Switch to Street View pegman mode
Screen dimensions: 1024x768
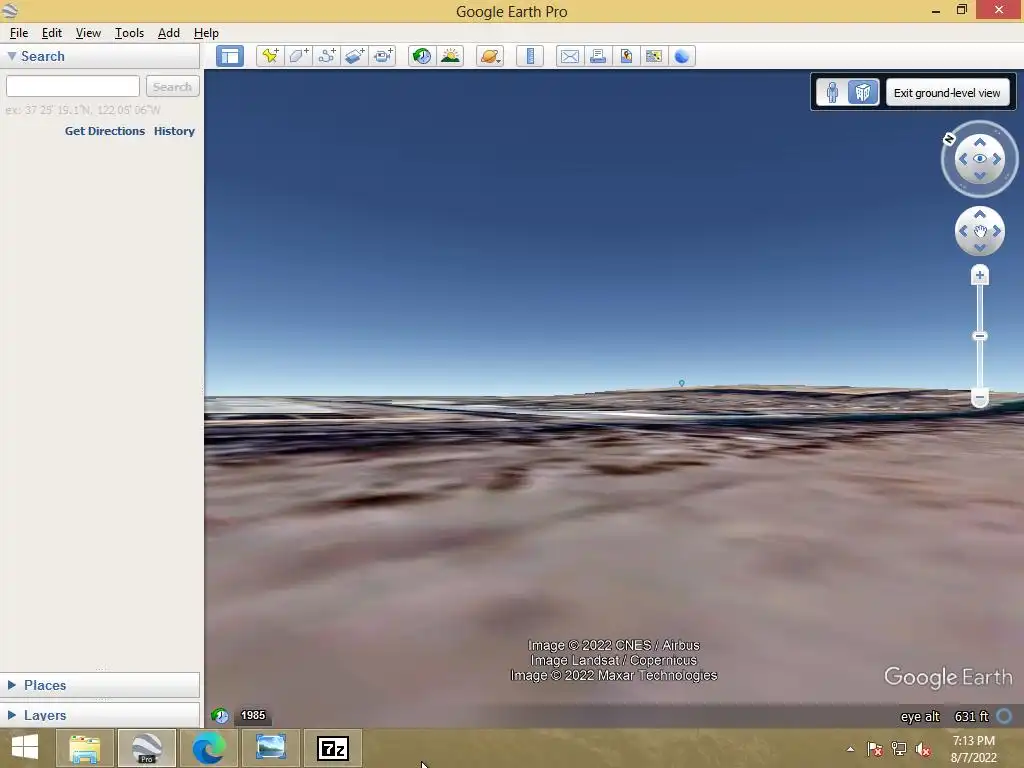point(832,92)
